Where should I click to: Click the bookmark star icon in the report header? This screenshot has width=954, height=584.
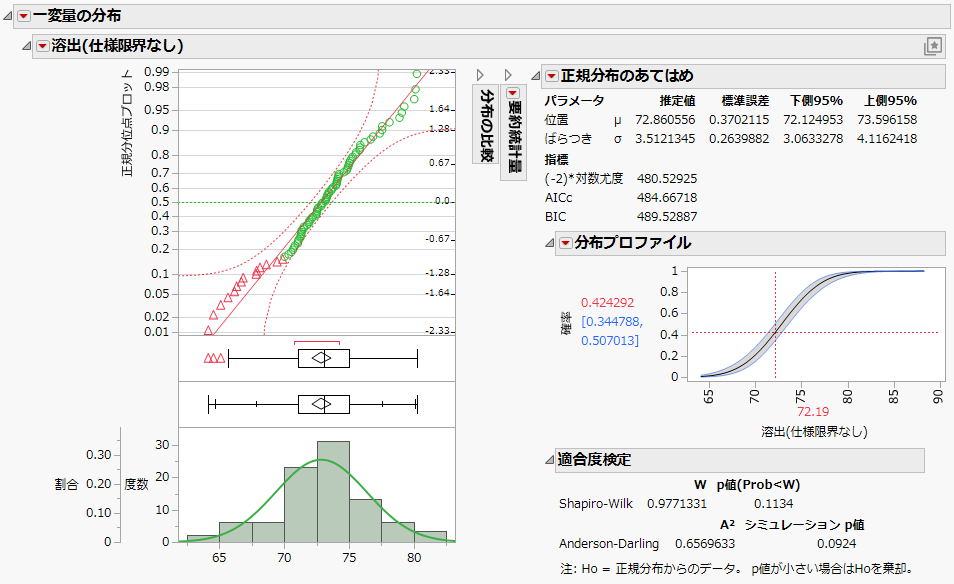[934, 45]
